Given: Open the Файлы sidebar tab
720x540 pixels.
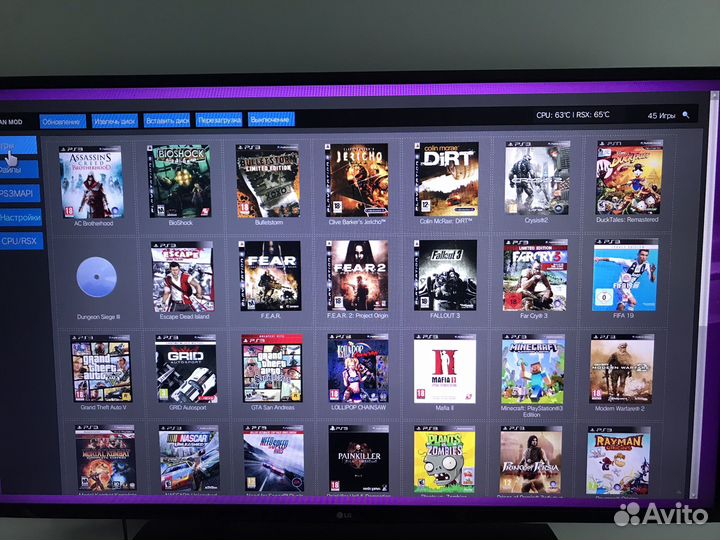Looking at the screenshot, I should 18,169.
